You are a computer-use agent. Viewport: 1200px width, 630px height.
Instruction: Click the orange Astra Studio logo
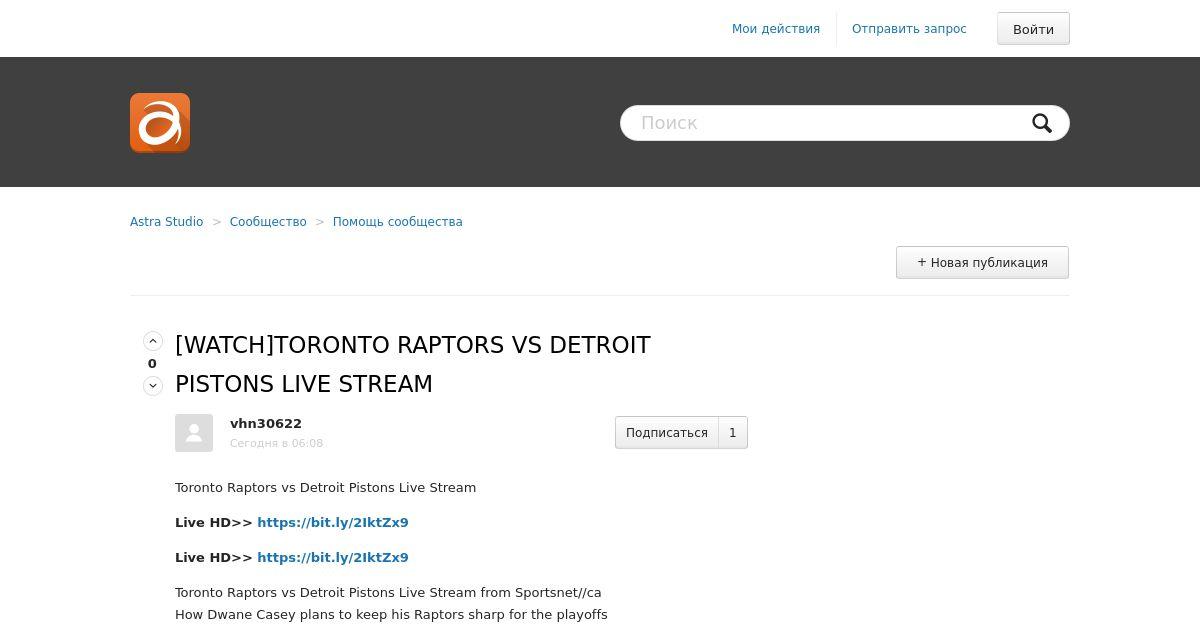point(160,123)
